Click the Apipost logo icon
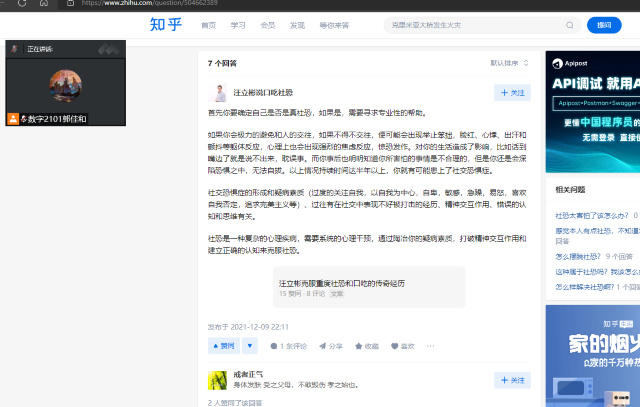 pyautogui.click(x=557, y=63)
